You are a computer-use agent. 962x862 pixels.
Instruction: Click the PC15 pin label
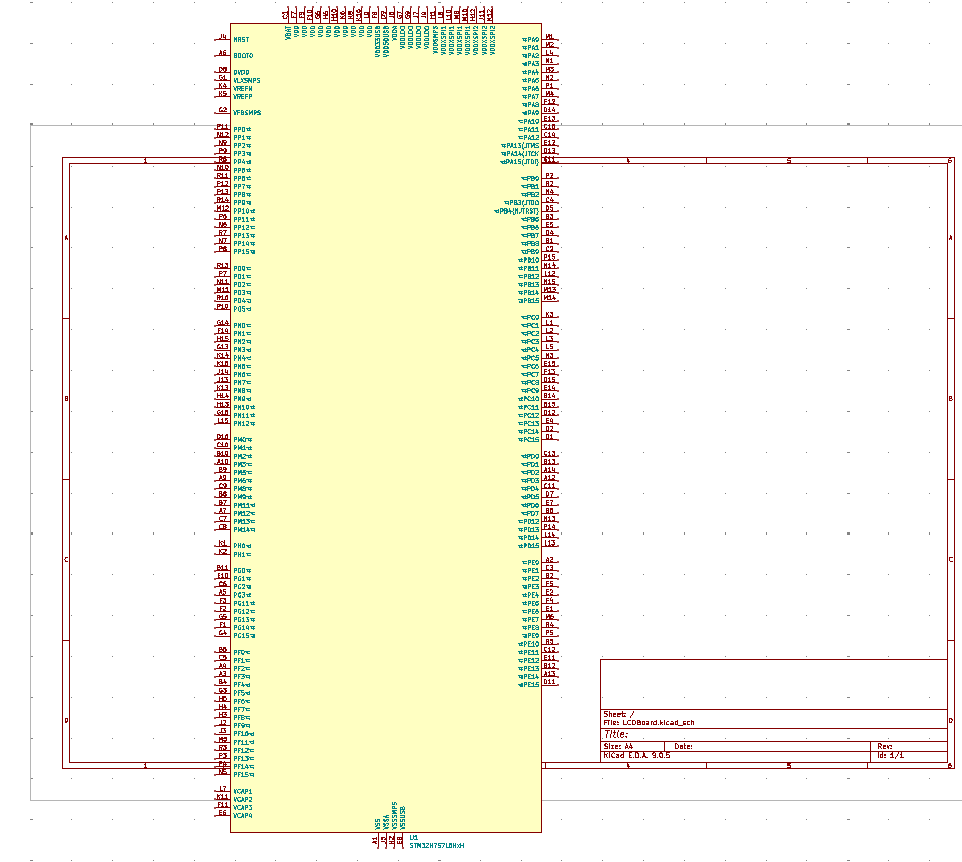click(x=531, y=439)
